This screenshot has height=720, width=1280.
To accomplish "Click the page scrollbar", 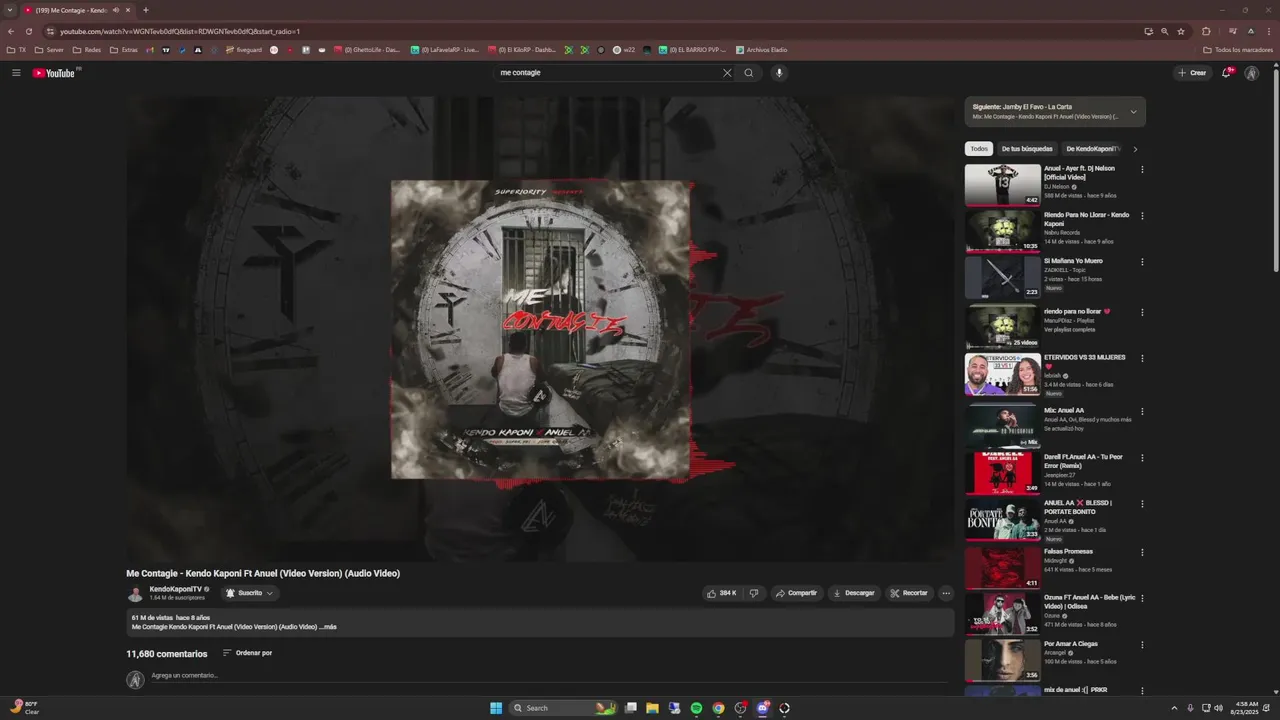I will [1275, 170].
